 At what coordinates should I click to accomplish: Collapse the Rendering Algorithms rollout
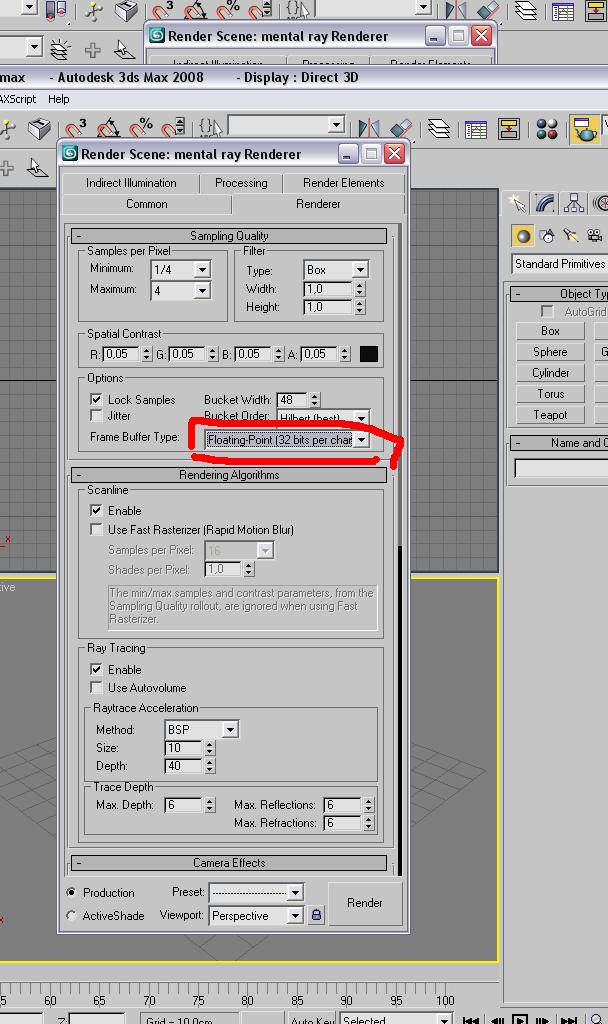point(229,475)
